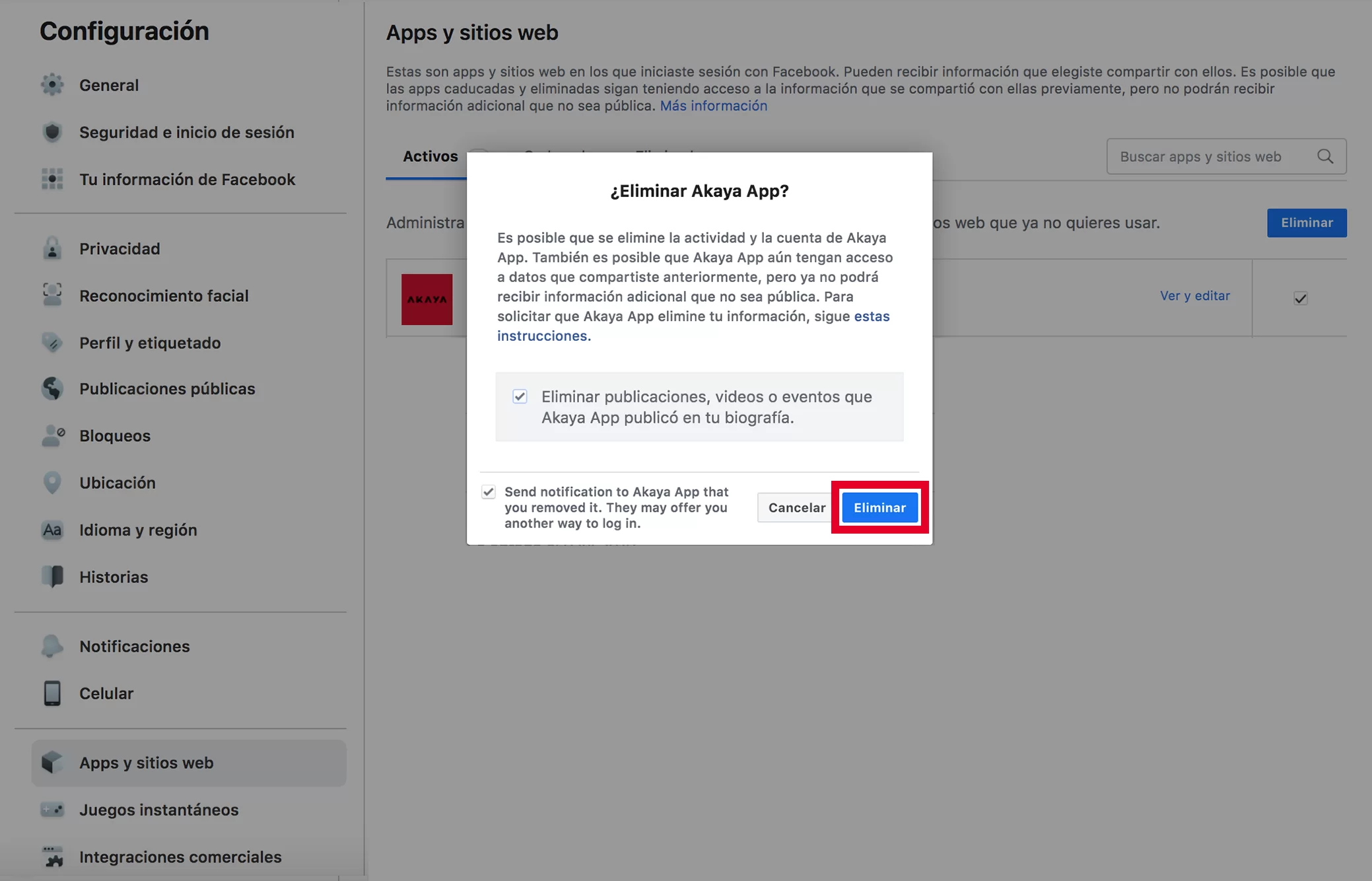Click the Historias book icon
1372x881 pixels.
52,577
